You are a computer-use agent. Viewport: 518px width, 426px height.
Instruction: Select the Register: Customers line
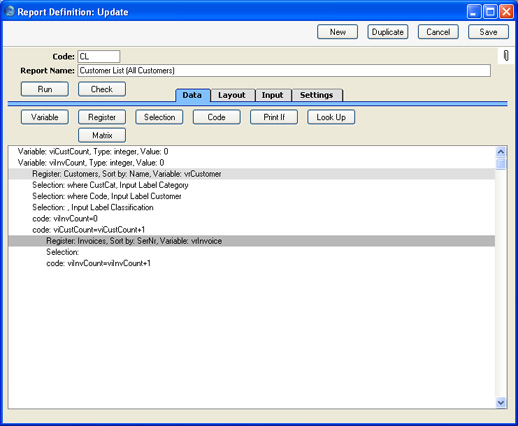(x=252, y=174)
